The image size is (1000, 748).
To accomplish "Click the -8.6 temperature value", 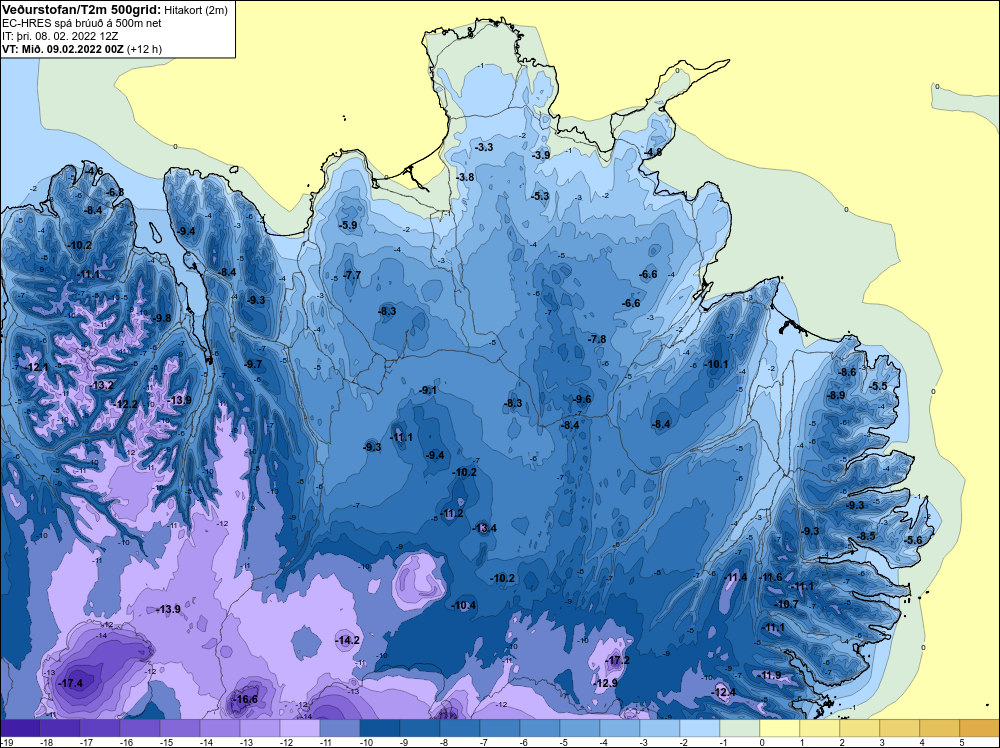I will pos(846,372).
